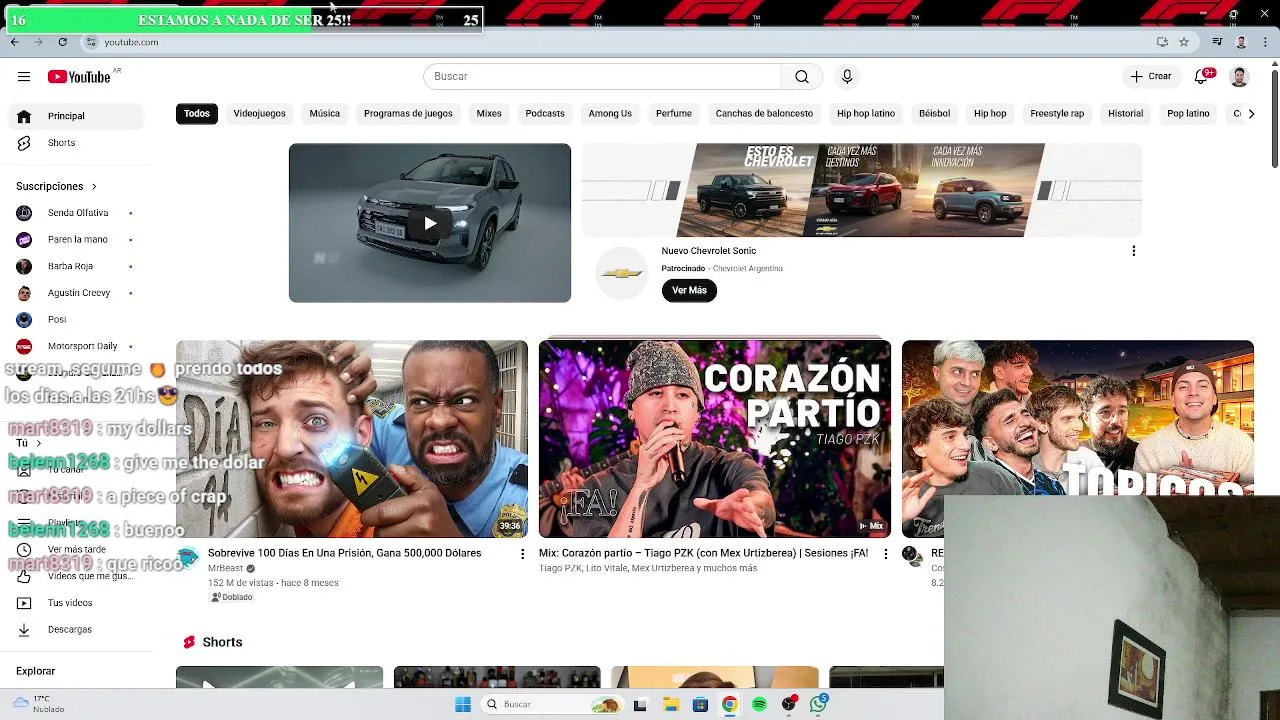Open the Nuevo Chevrolet Sonic title link
The height and width of the screenshot is (720, 1280).
tap(708, 251)
